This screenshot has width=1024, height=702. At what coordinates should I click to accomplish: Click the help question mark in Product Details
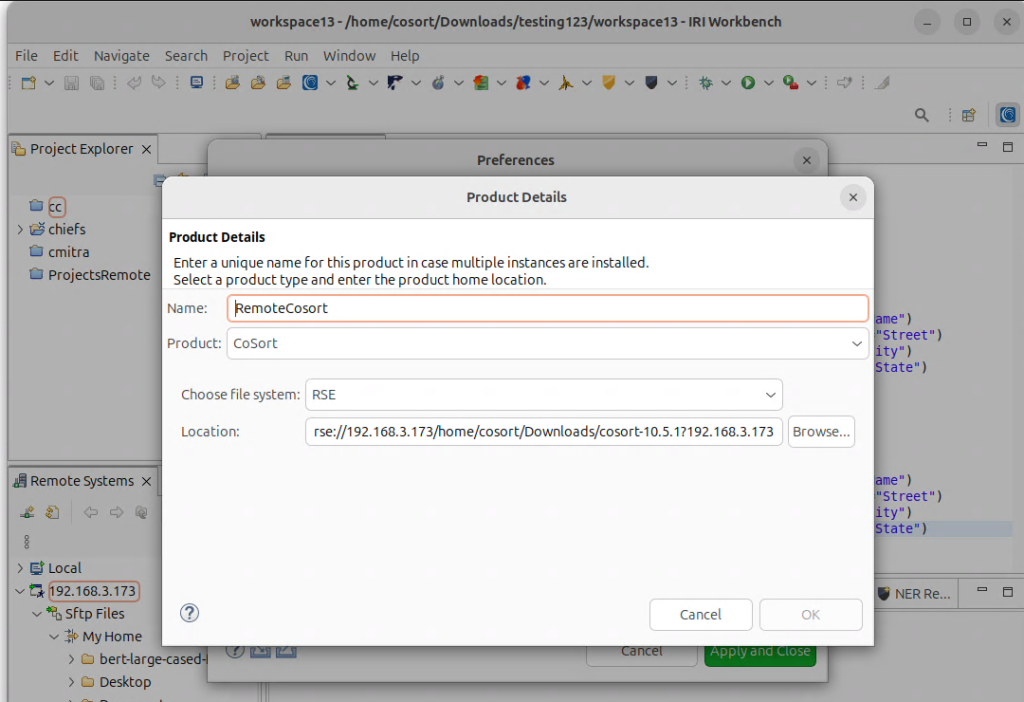pos(189,613)
